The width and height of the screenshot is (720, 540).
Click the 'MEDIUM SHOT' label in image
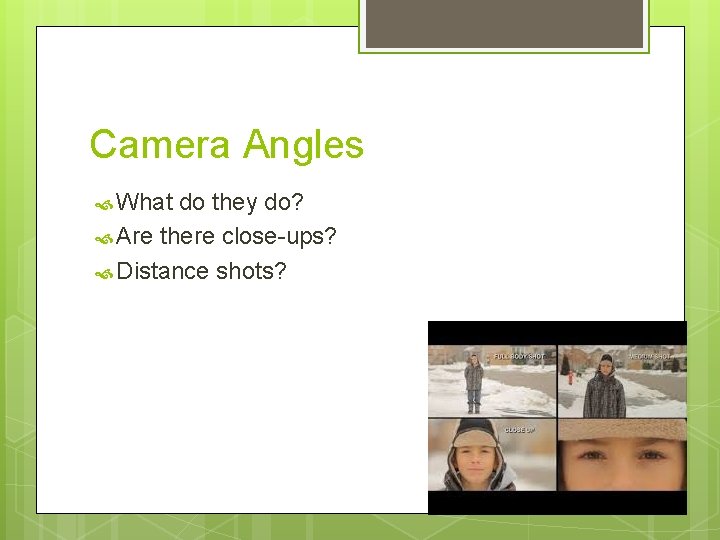649,356
